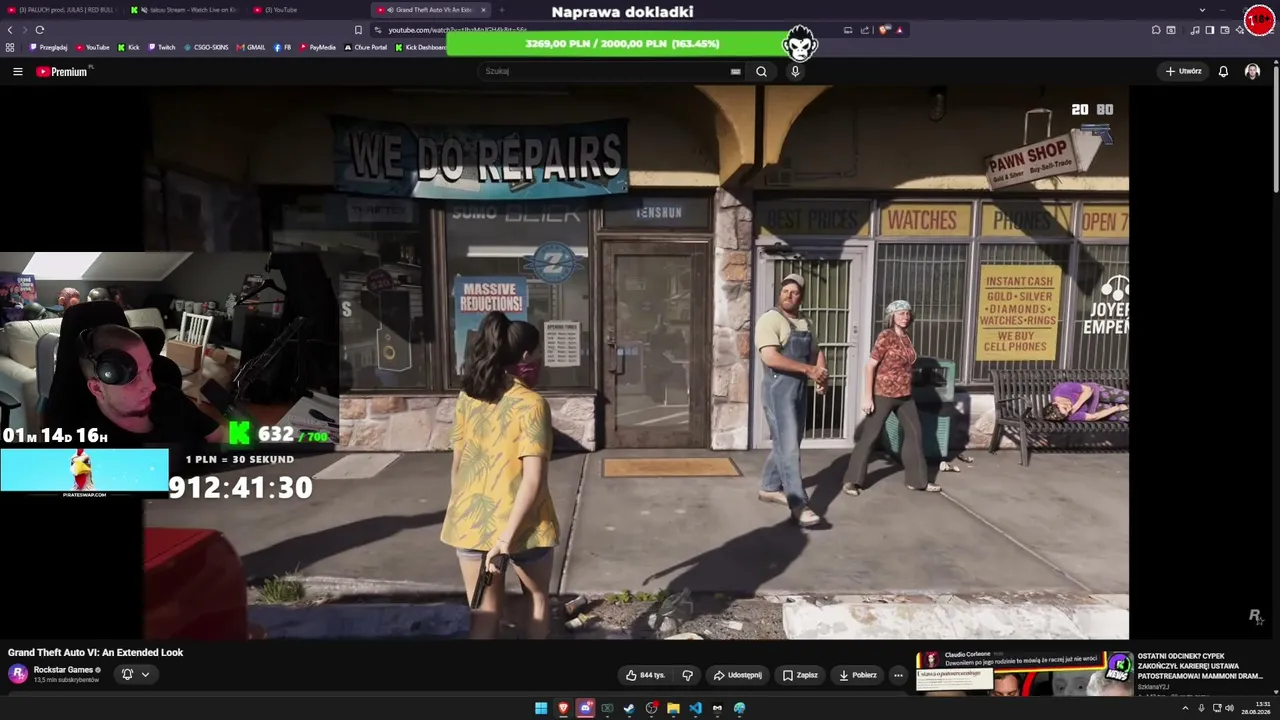Open the YouTube guide hamburger menu
This screenshot has height=720, width=1280.
tap(17, 72)
